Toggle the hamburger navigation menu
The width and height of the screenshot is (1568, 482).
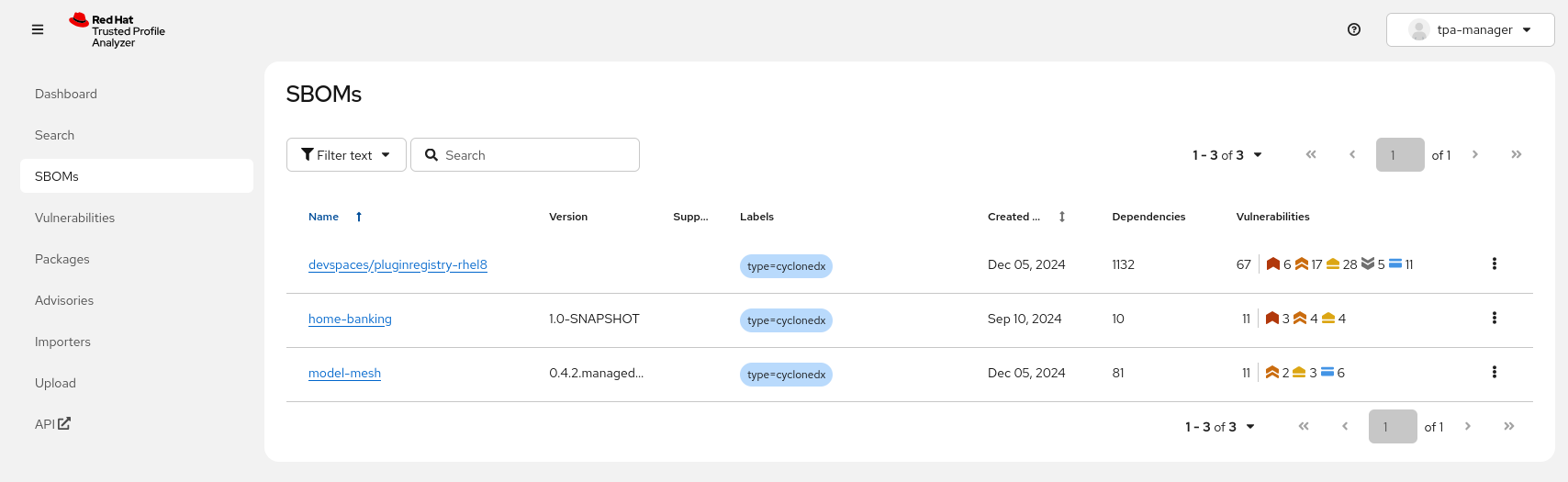pos(38,29)
